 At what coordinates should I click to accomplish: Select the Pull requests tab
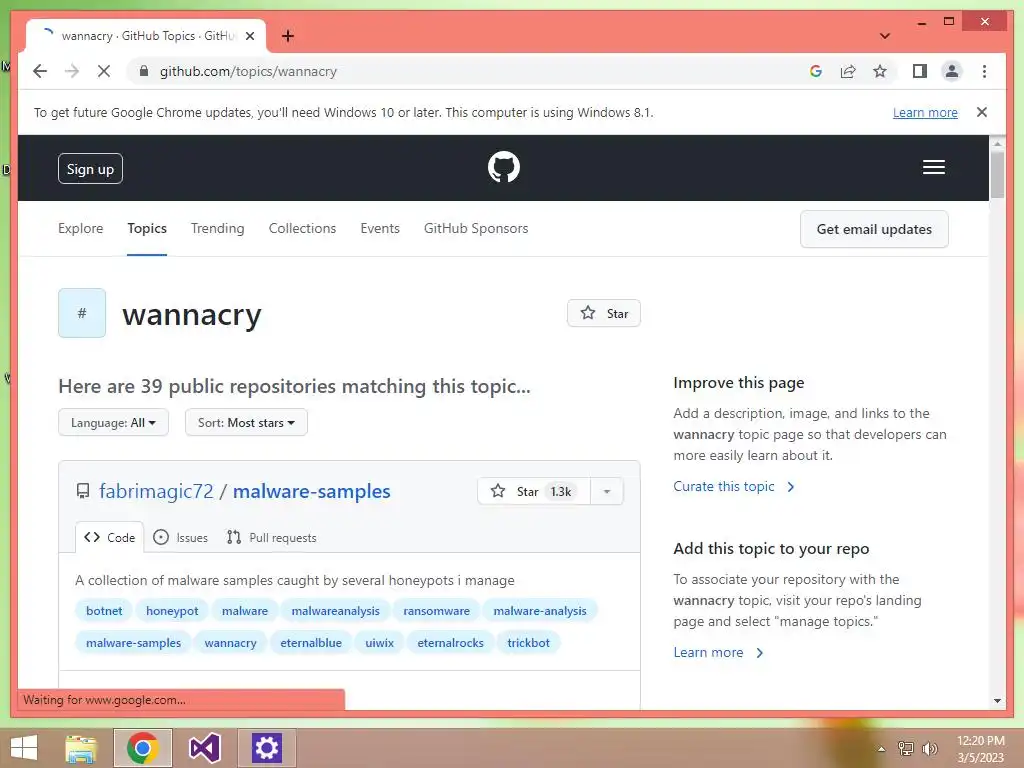point(271,537)
